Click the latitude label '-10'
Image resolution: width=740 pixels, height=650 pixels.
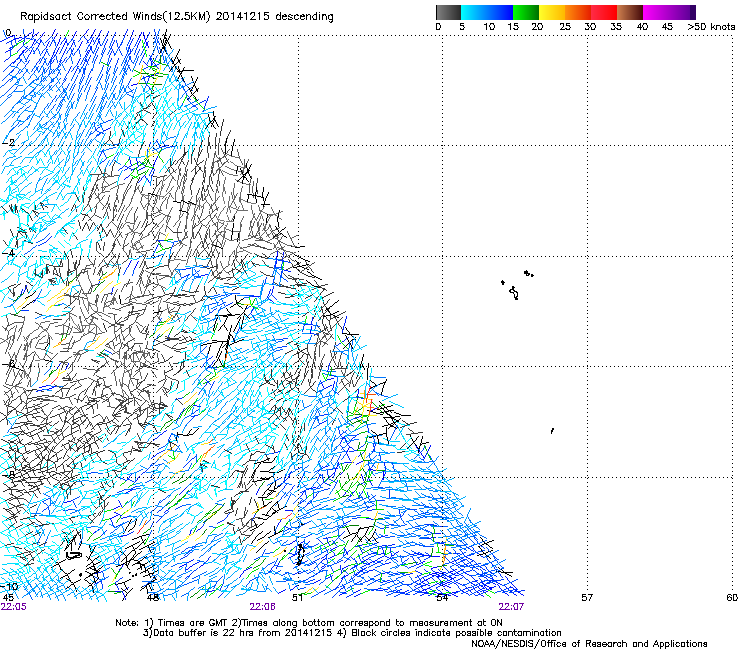coord(10,586)
